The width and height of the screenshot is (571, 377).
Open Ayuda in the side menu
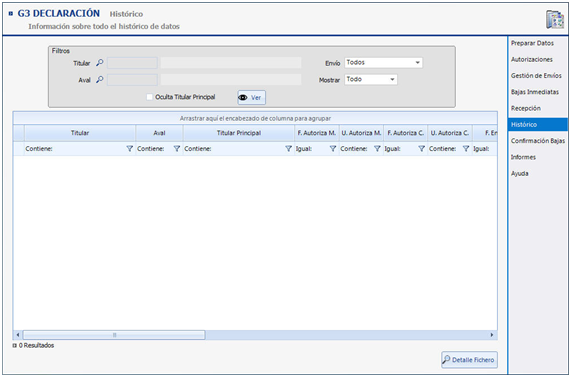pyautogui.click(x=519, y=174)
